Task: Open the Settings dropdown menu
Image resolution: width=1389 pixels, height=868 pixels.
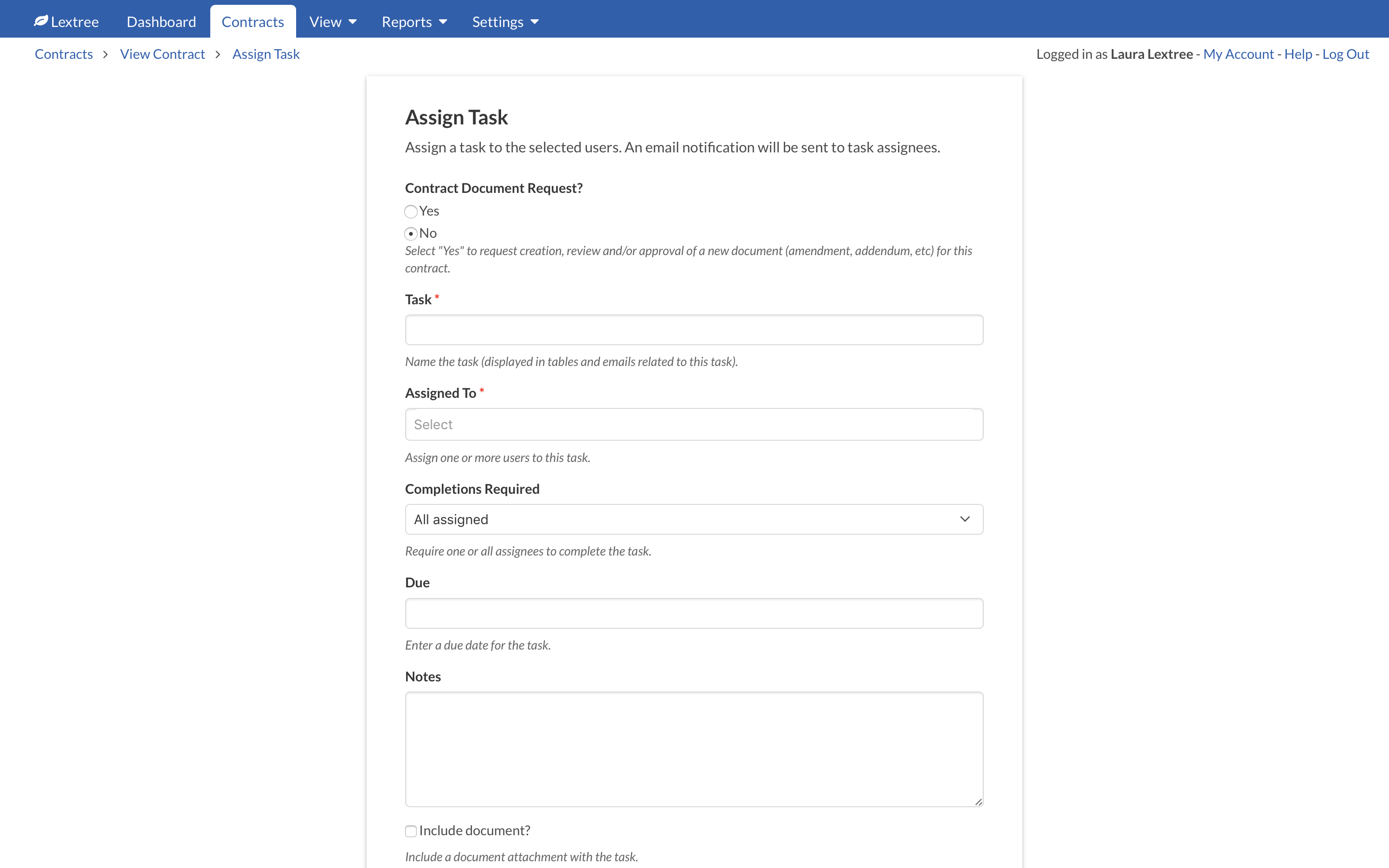Action: [505, 22]
